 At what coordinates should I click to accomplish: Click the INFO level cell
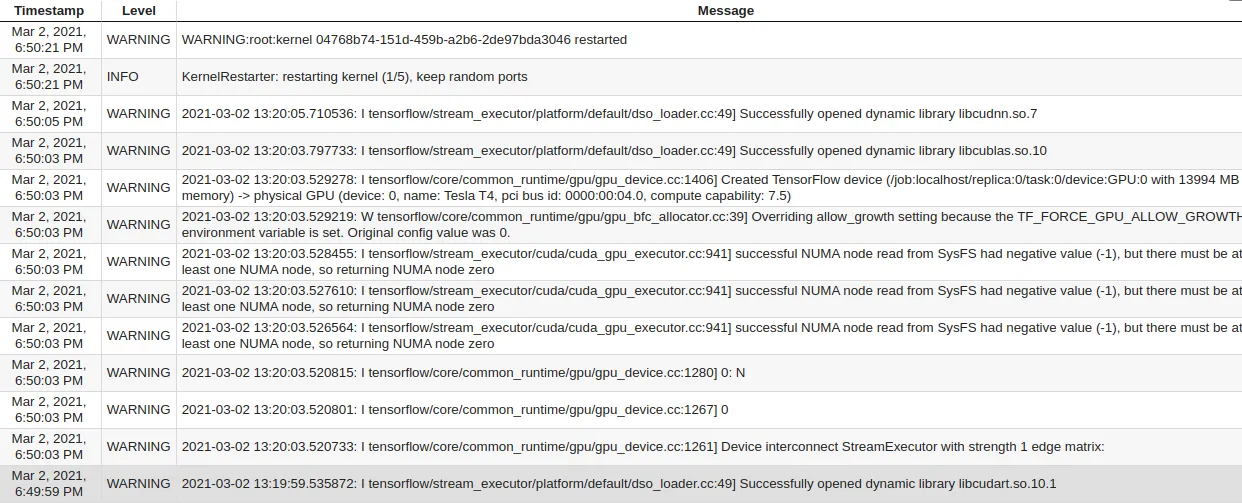123,77
